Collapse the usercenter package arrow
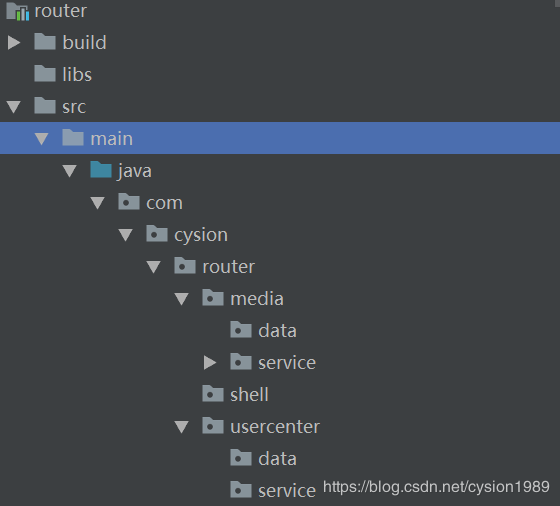Screen dimensions: 560x506 point(181,427)
